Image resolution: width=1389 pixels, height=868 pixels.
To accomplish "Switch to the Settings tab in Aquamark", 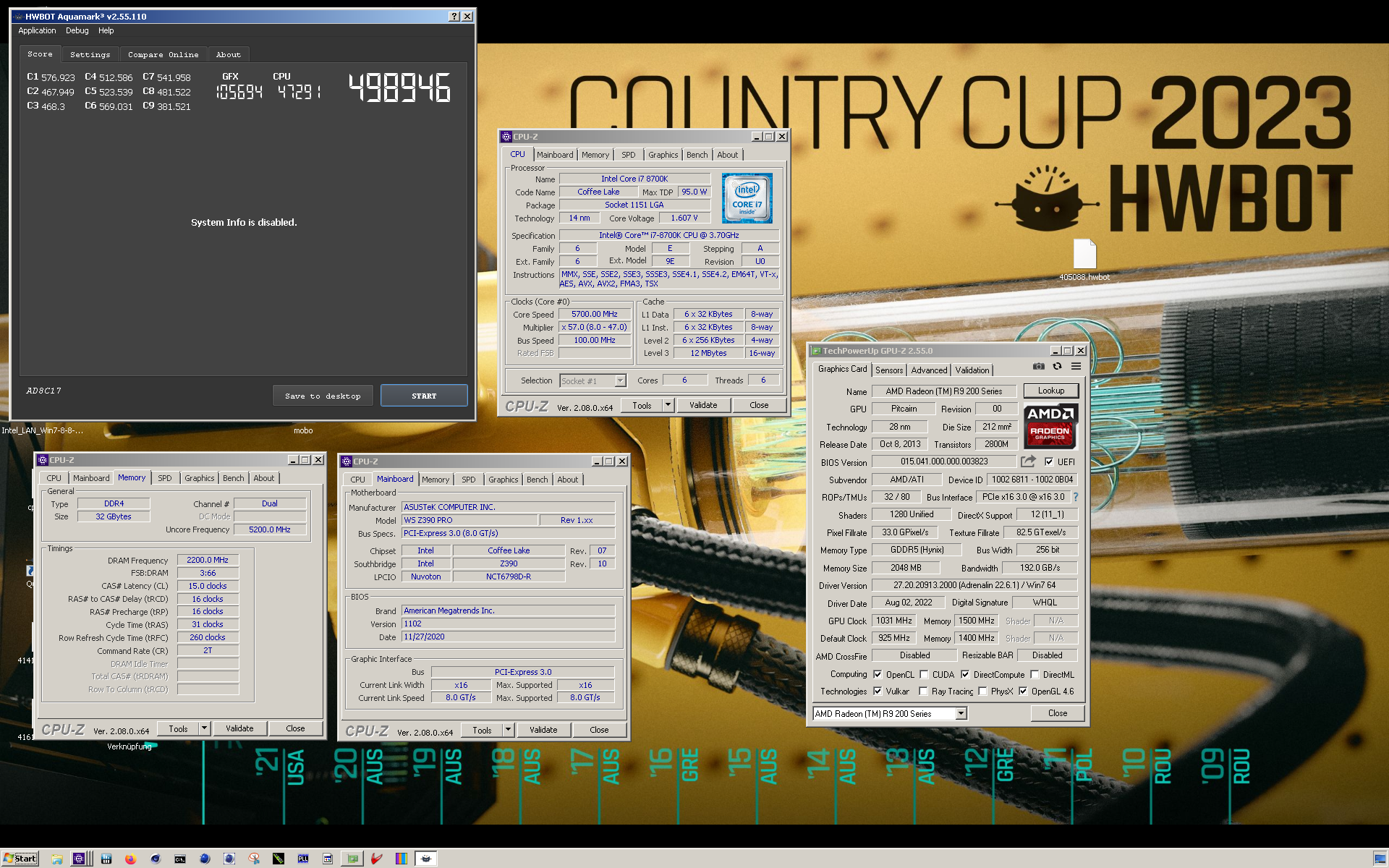I will [x=90, y=54].
